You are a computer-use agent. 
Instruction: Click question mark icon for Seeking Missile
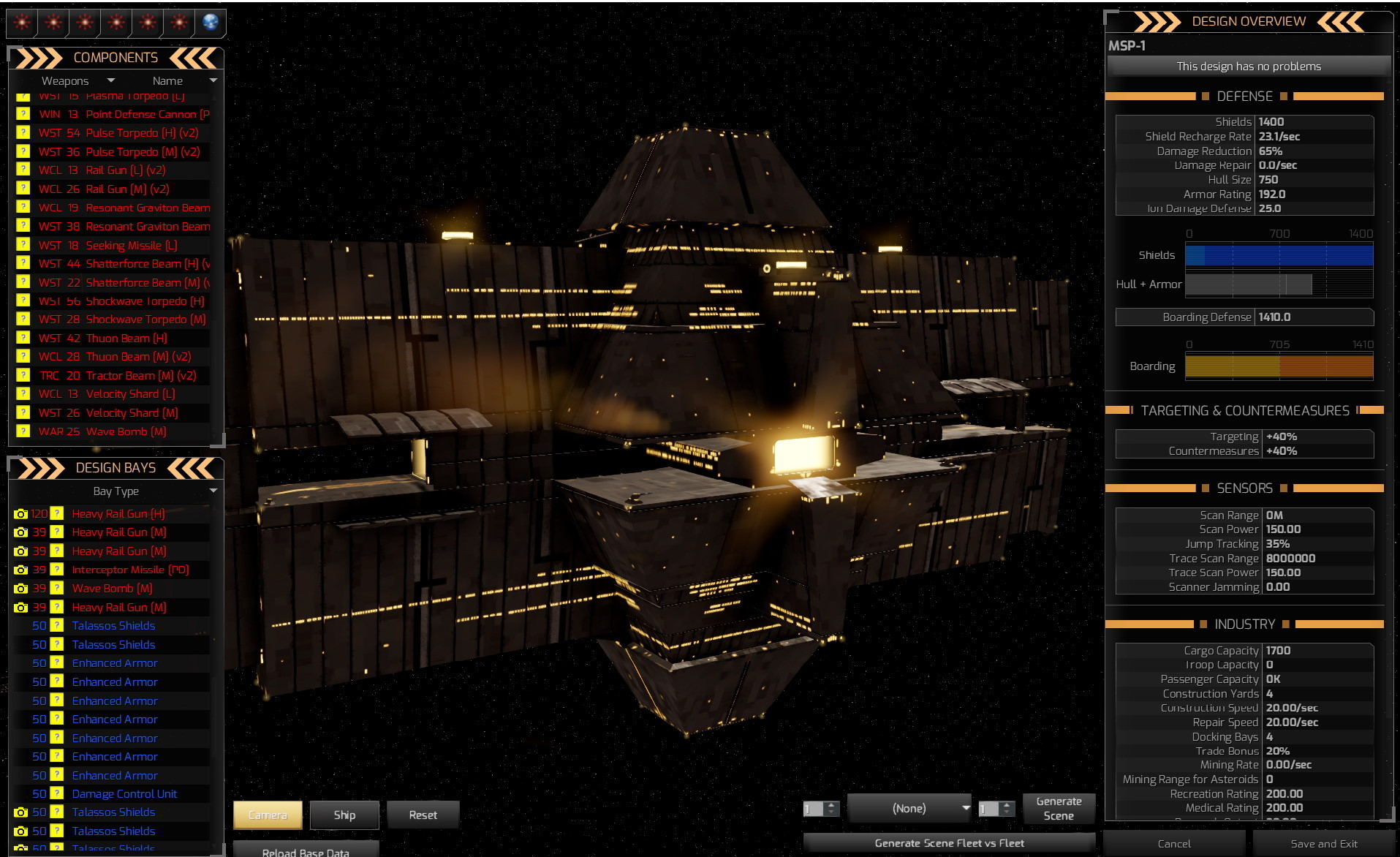click(x=23, y=245)
